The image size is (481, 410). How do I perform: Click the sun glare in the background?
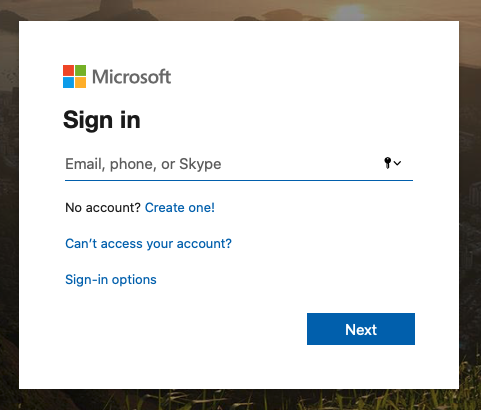(348, 12)
